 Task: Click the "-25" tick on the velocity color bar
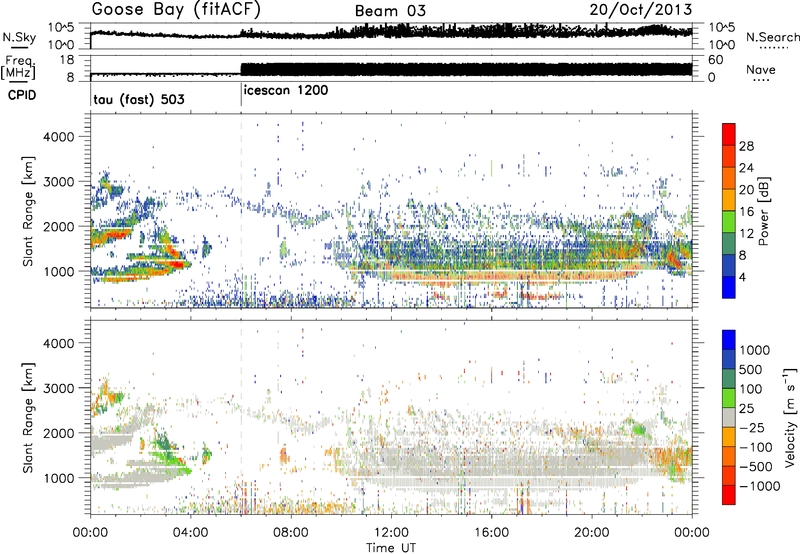[x=753, y=427]
